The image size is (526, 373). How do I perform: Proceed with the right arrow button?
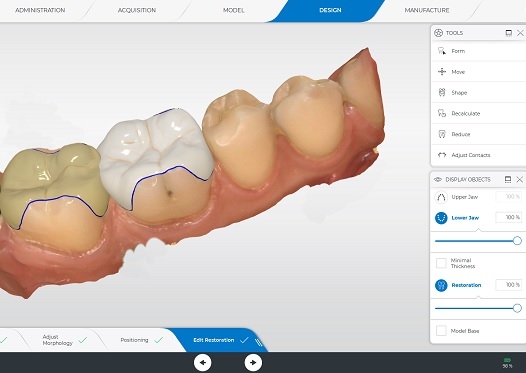[253, 362]
